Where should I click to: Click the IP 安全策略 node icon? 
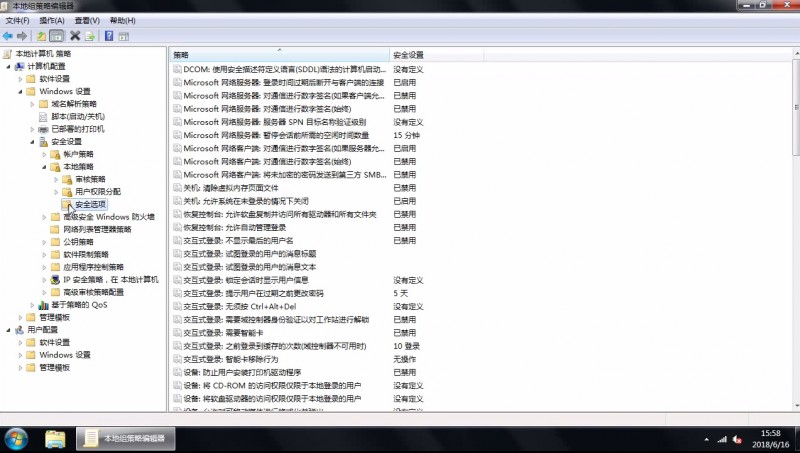click(x=55, y=280)
